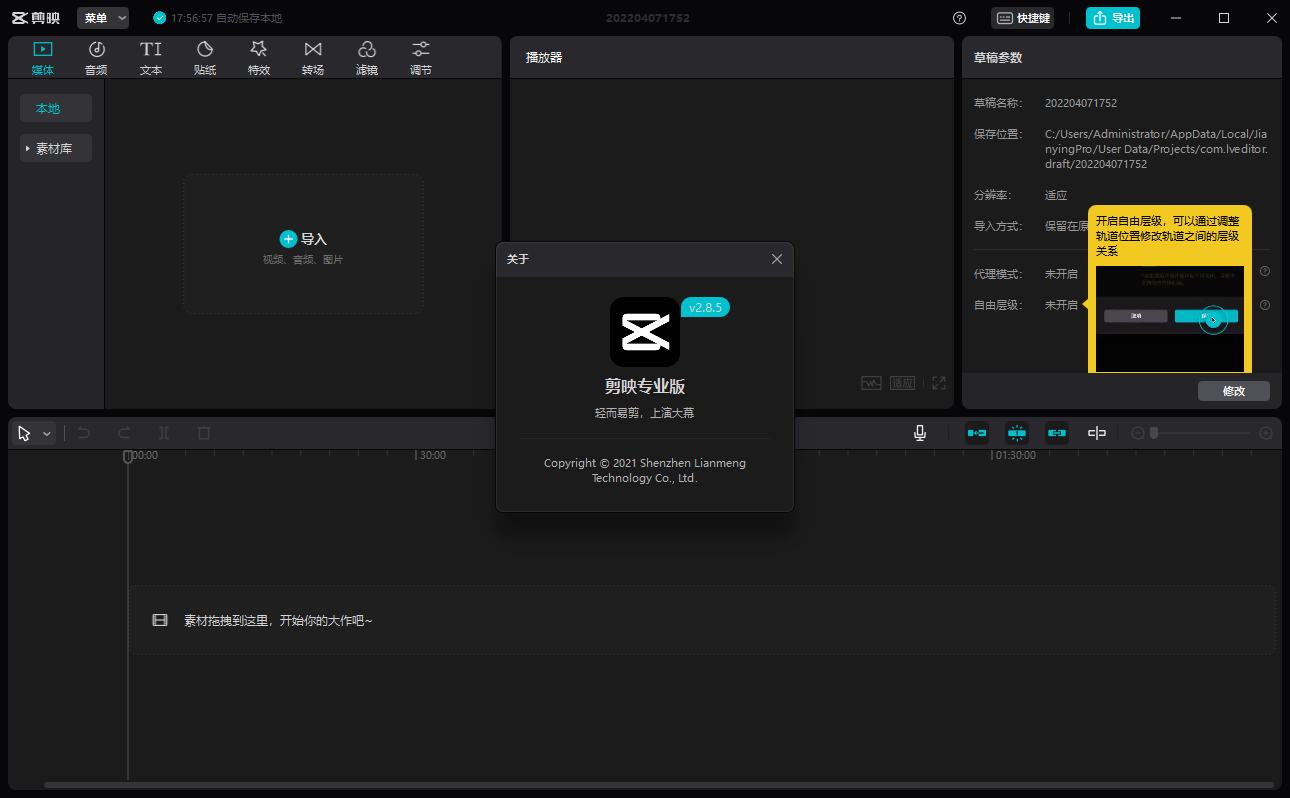Click the 轻而易剪,上演大幕 slogan text
This screenshot has width=1290, height=798.
tap(645, 413)
